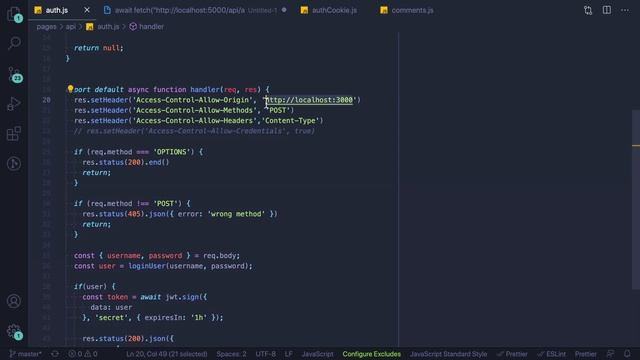The width and height of the screenshot is (640, 360).
Task: Open the More Actions ellipsis menu
Action: click(x=625, y=10)
